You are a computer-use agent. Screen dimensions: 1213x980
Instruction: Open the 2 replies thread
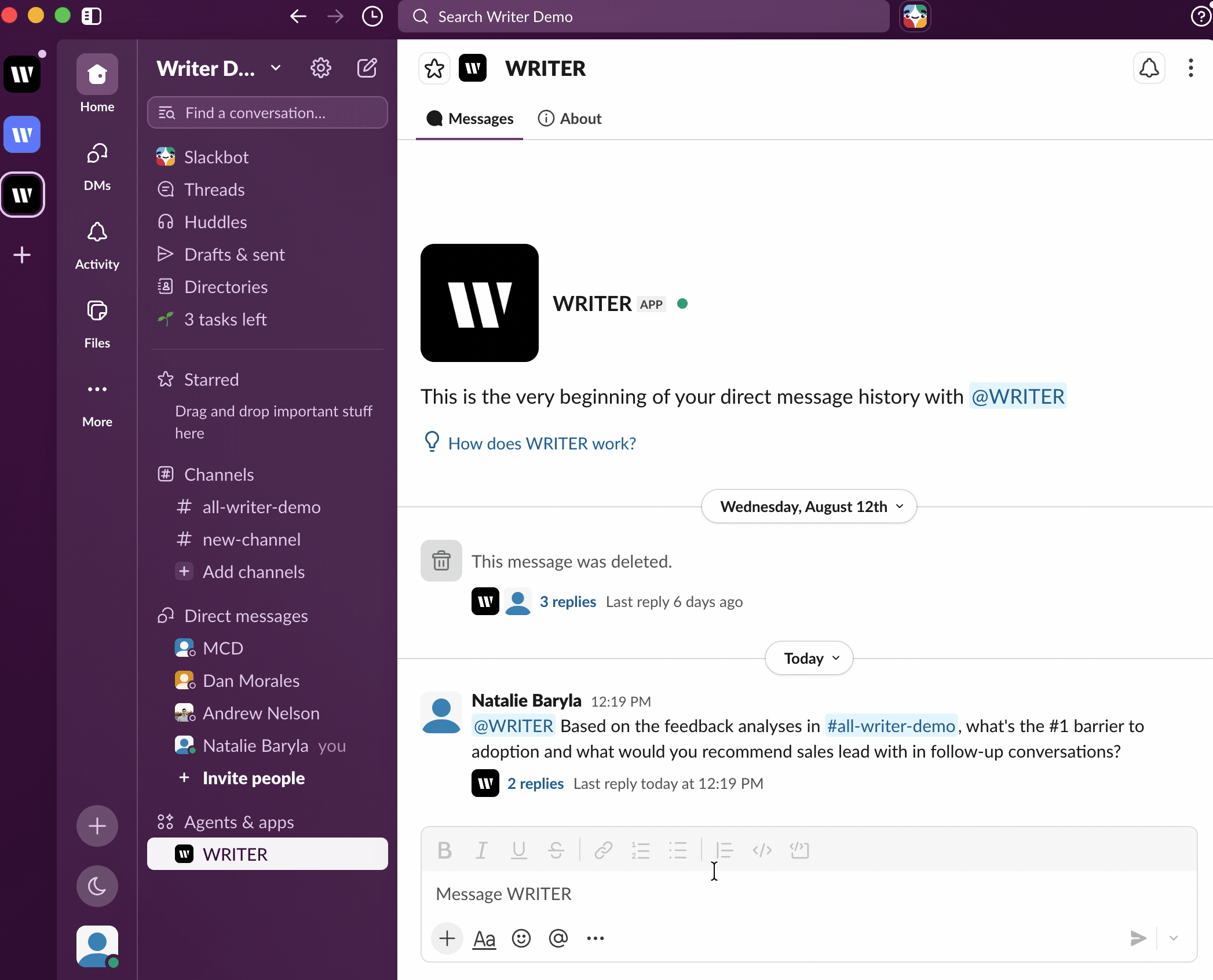tap(535, 784)
